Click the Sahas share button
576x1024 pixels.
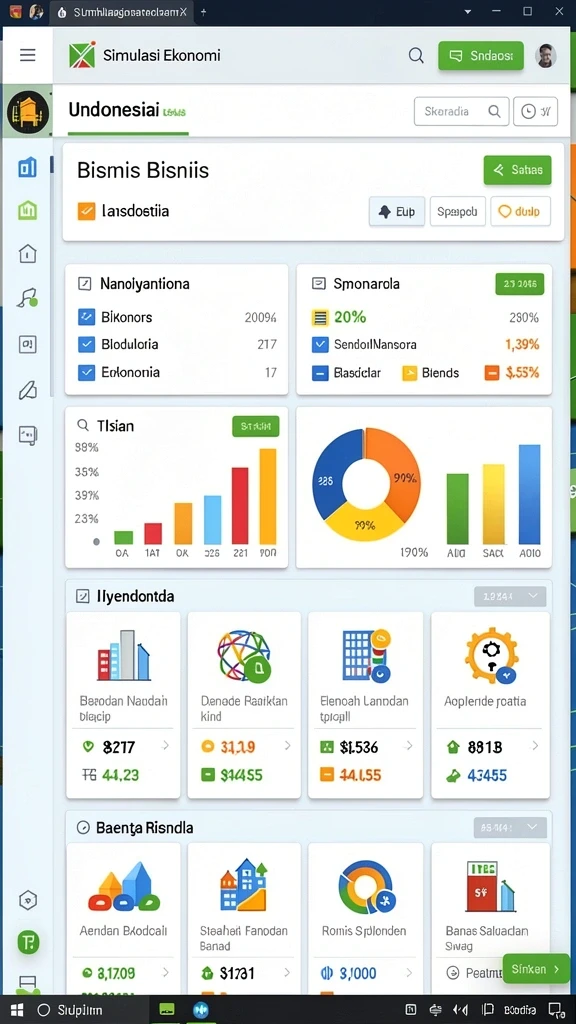[517, 170]
